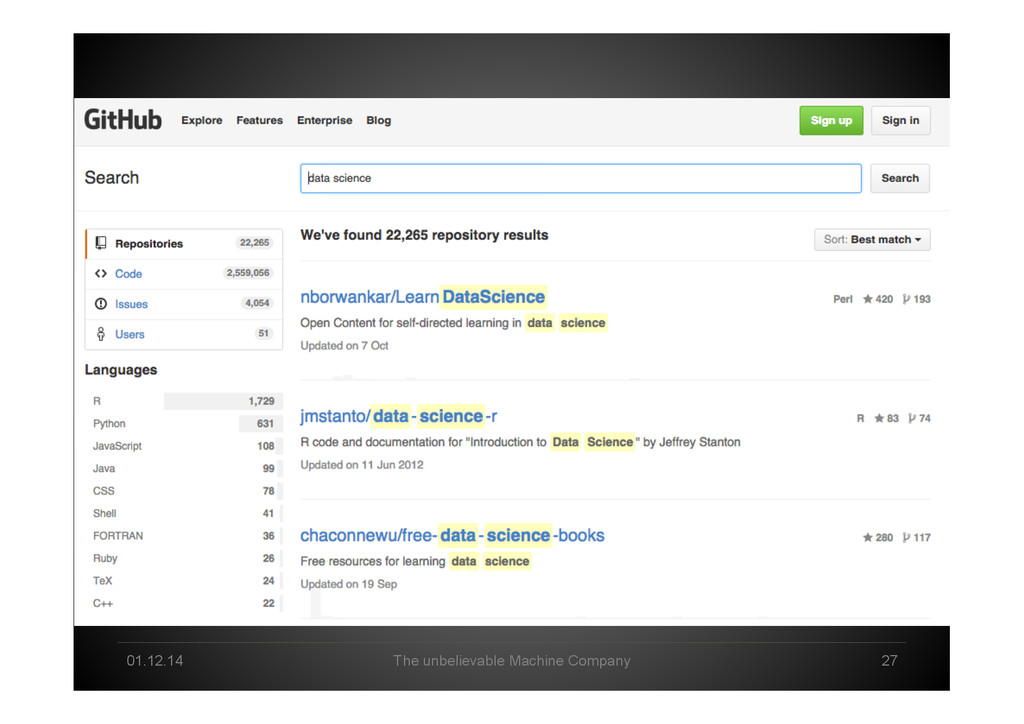The height and width of the screenshot is (724, 1024).
Task: Click star icon next to 280
Action: (x=867, y=537)
